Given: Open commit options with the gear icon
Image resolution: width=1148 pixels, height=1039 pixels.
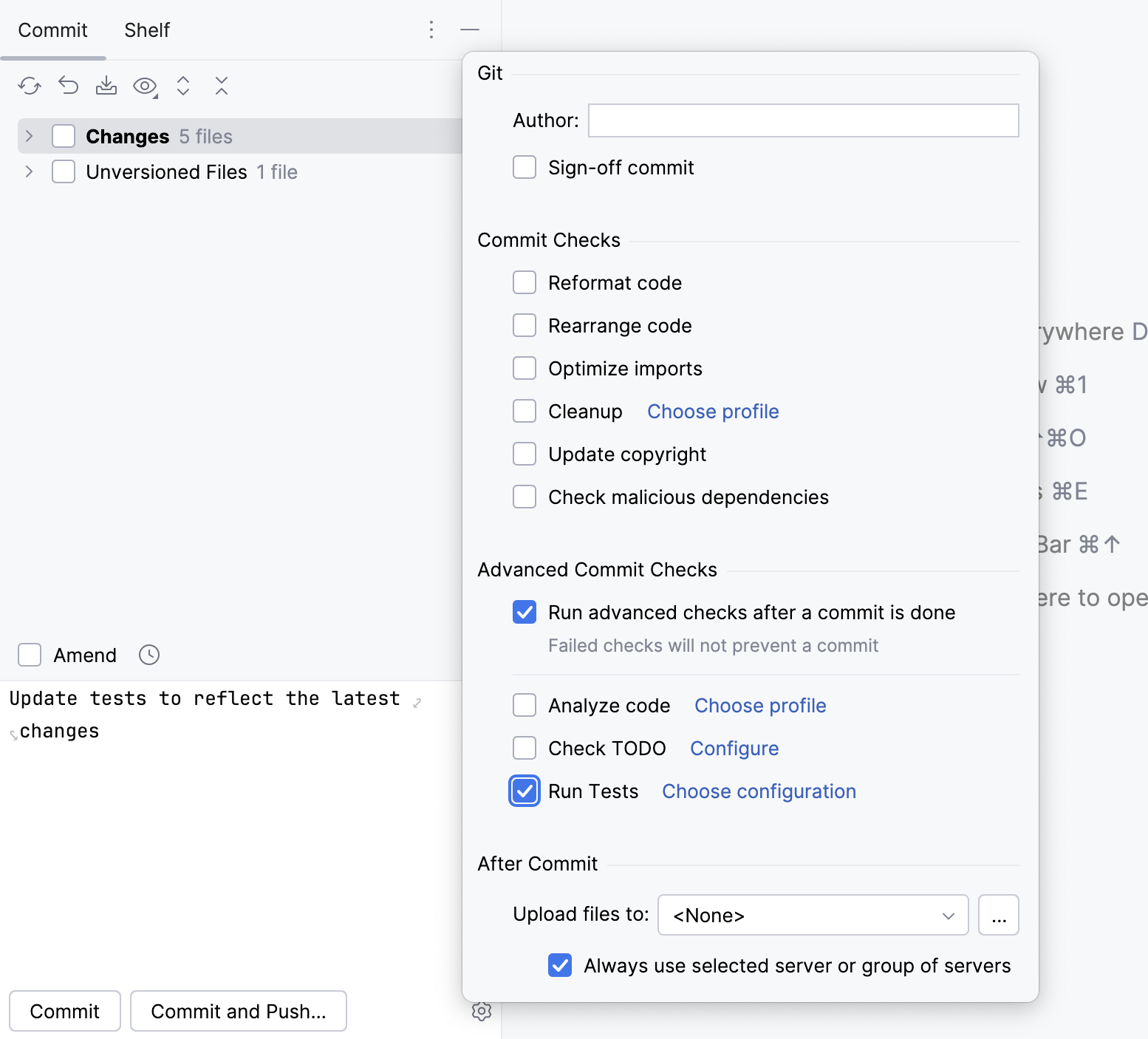Looking at the screenshot, I should point(482,1012).
